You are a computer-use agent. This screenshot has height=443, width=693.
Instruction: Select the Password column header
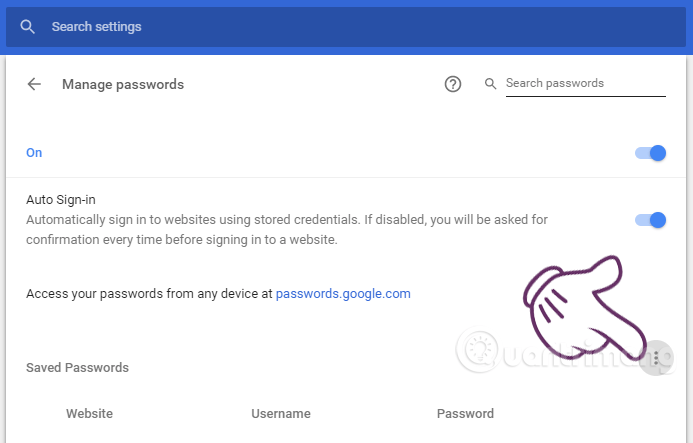tap(465, 414)
